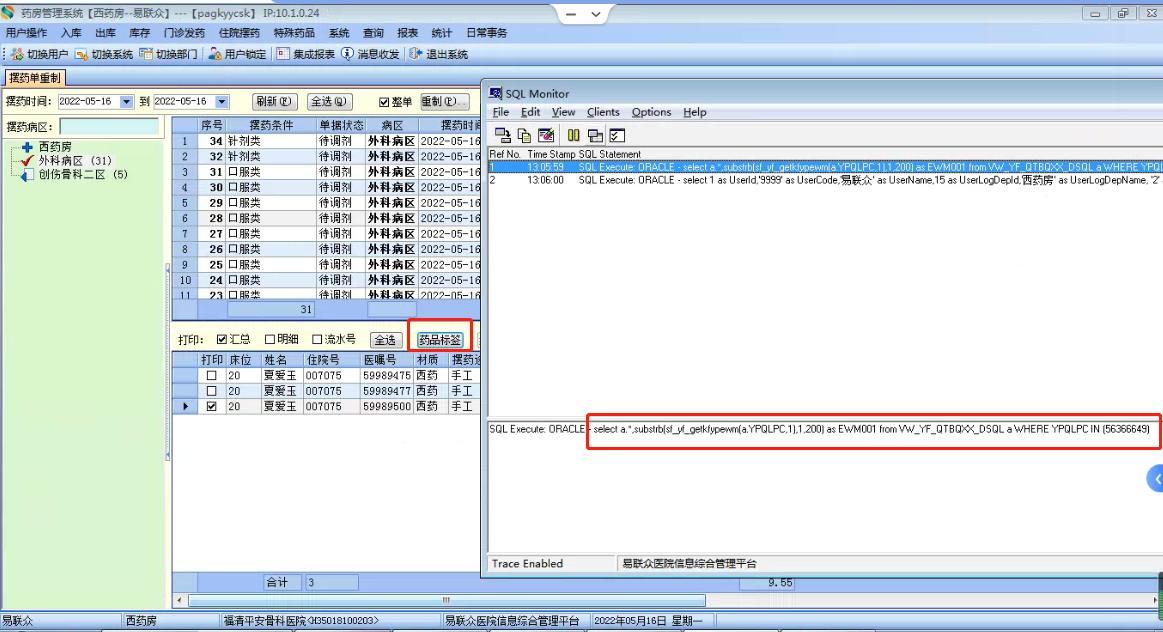This screenshot has height=632, width=1163.
Task: Open the Options menu in SQL Monitor
Action: tap(651, 112)
